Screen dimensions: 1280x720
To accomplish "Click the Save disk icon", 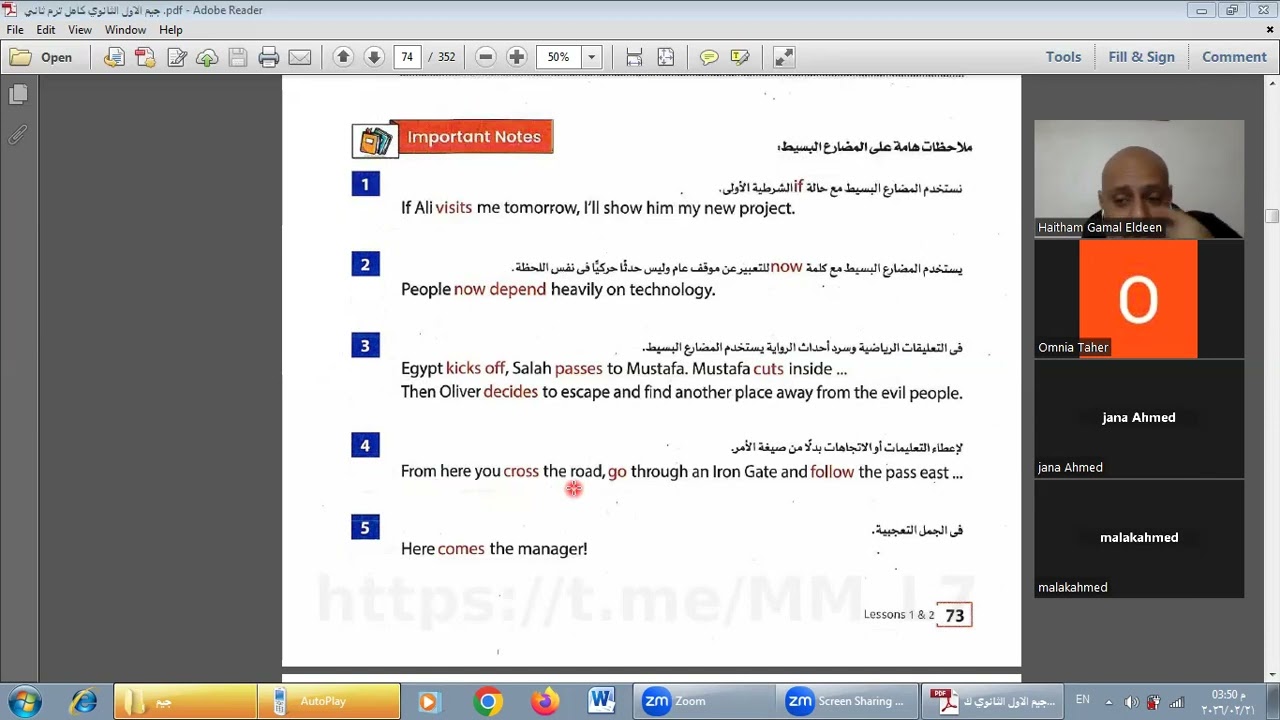I will point(238,57).
